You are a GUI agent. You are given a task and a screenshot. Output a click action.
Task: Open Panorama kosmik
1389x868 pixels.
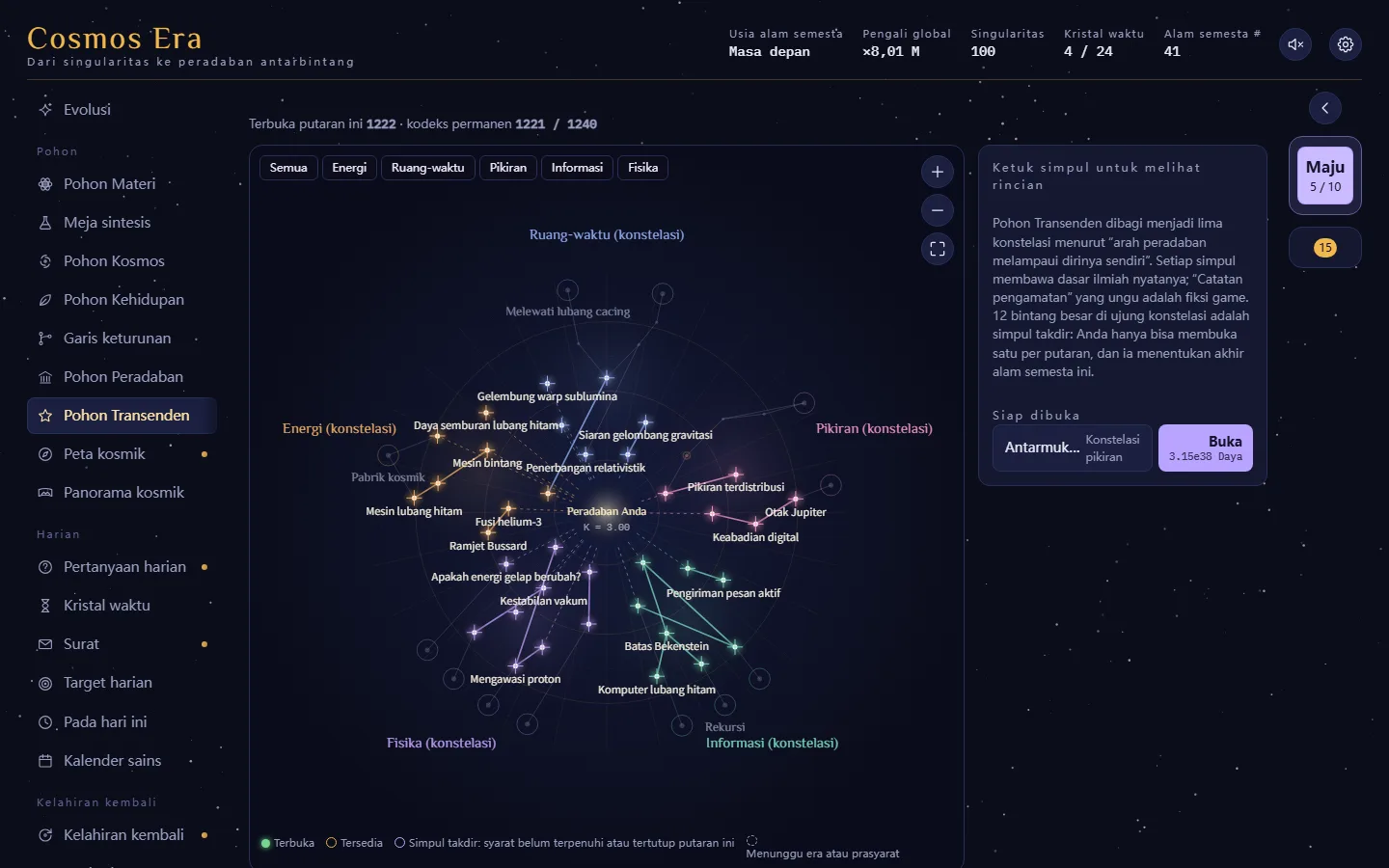(122, 493)
